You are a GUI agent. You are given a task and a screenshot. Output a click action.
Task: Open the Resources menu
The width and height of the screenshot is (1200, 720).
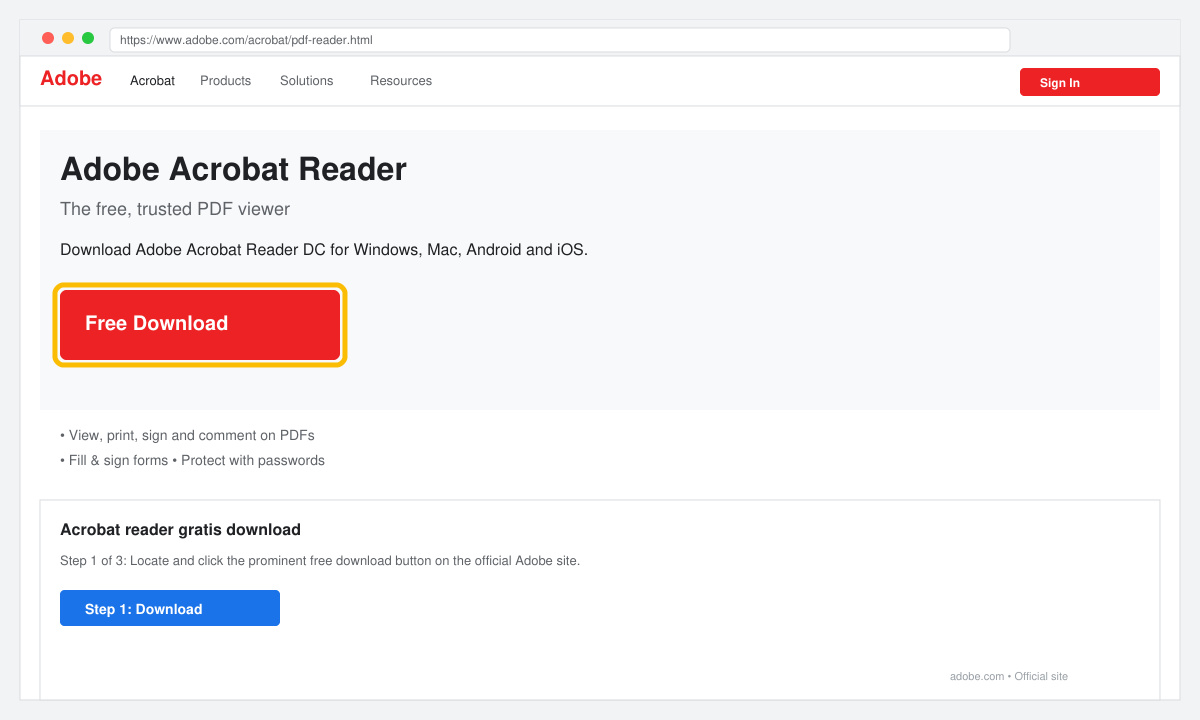click(401, 81)
